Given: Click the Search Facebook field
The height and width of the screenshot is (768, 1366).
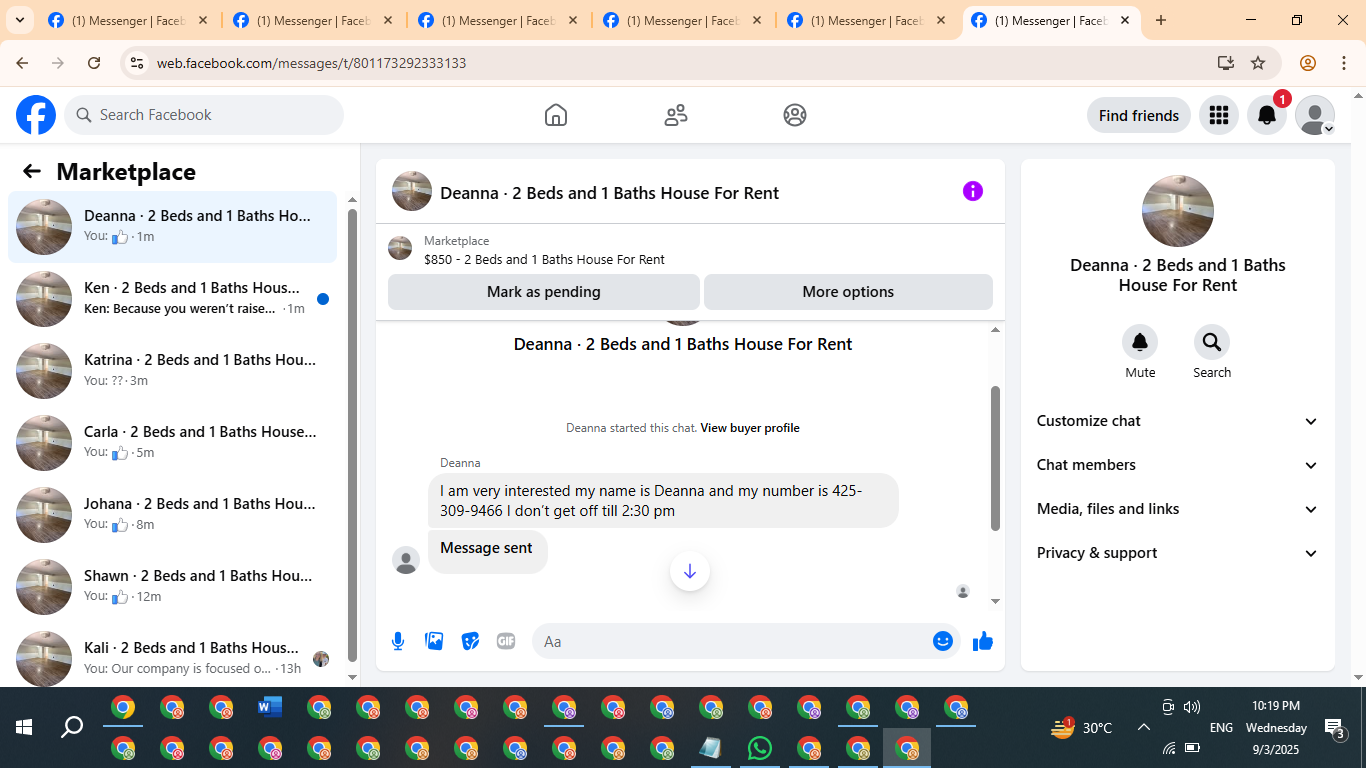Looking at the screenshot, I should point(204,115).
